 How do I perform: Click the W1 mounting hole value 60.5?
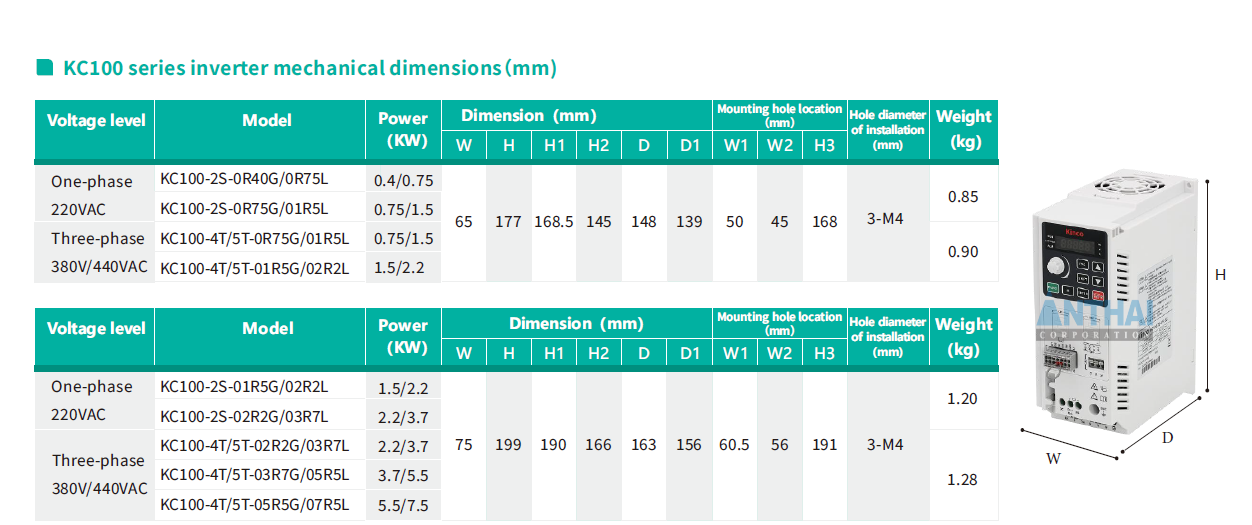(735, 445)
